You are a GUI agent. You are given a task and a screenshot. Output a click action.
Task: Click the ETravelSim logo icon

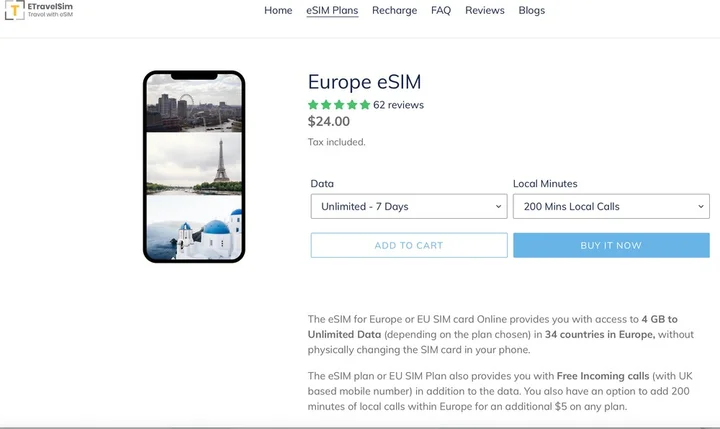(x=15, y=11)
